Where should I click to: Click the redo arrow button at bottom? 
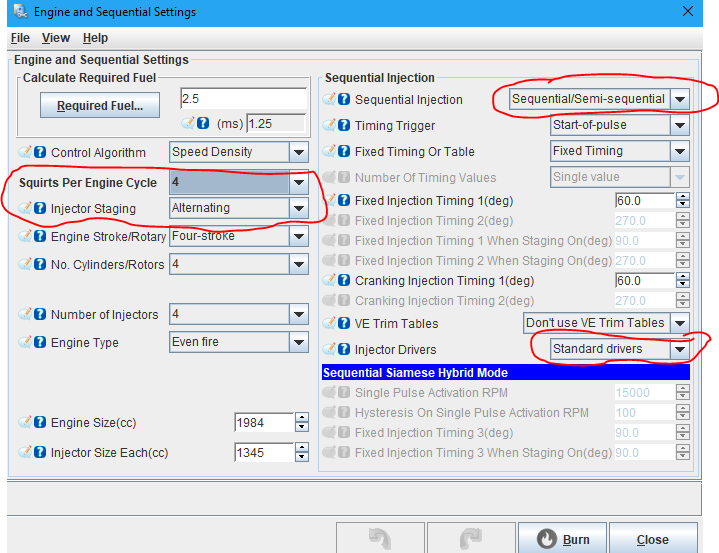tap(473, 540)
